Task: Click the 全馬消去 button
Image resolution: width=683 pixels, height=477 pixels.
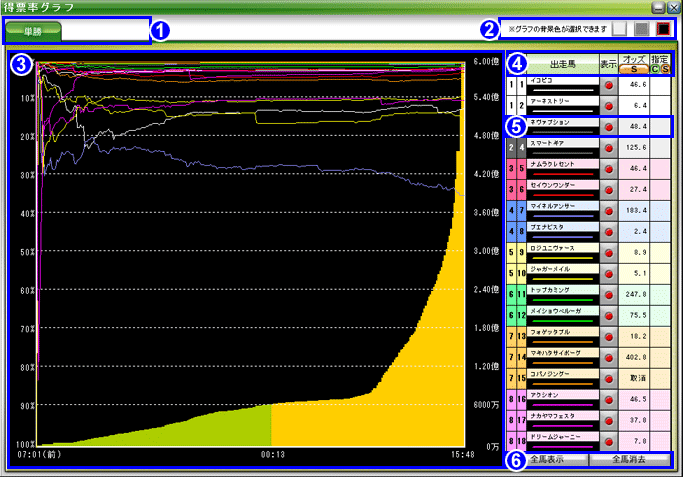Action: [x=629, y=459]
